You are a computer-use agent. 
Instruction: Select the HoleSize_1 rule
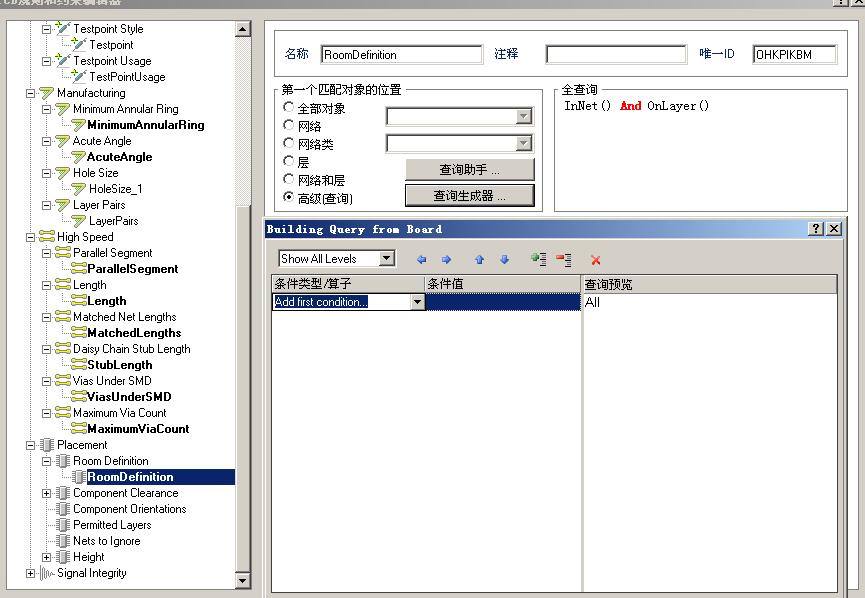(x=116, y=189)
